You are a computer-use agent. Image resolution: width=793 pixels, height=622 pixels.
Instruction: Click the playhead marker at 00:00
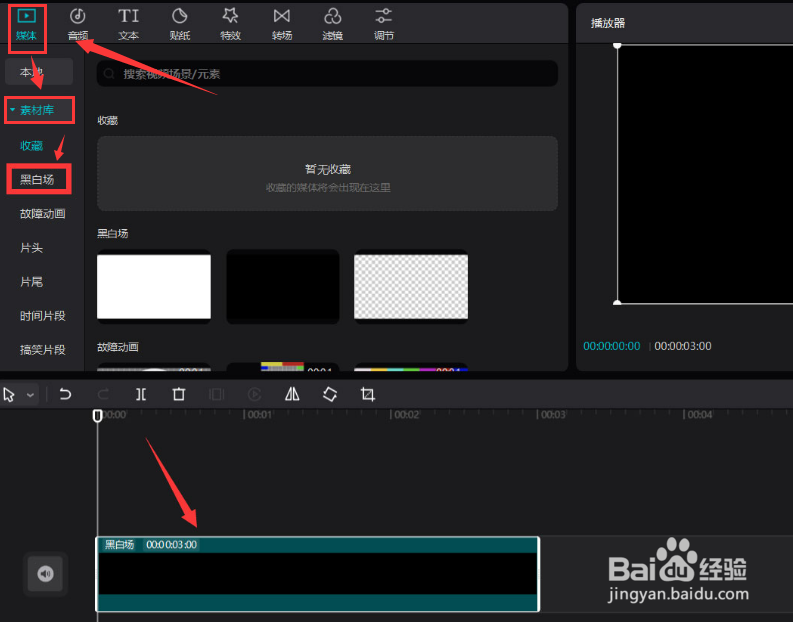coord(98,416)
